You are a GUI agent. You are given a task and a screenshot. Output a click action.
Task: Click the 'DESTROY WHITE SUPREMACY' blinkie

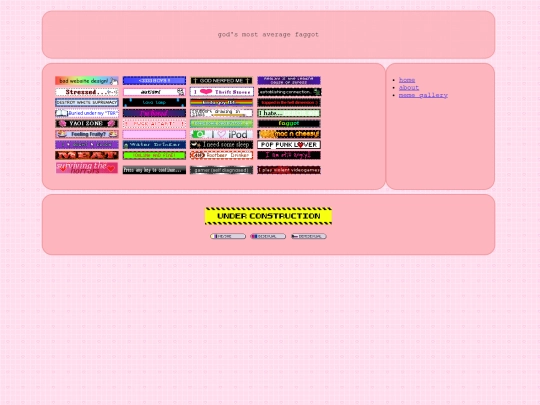(x=87, y=102)
